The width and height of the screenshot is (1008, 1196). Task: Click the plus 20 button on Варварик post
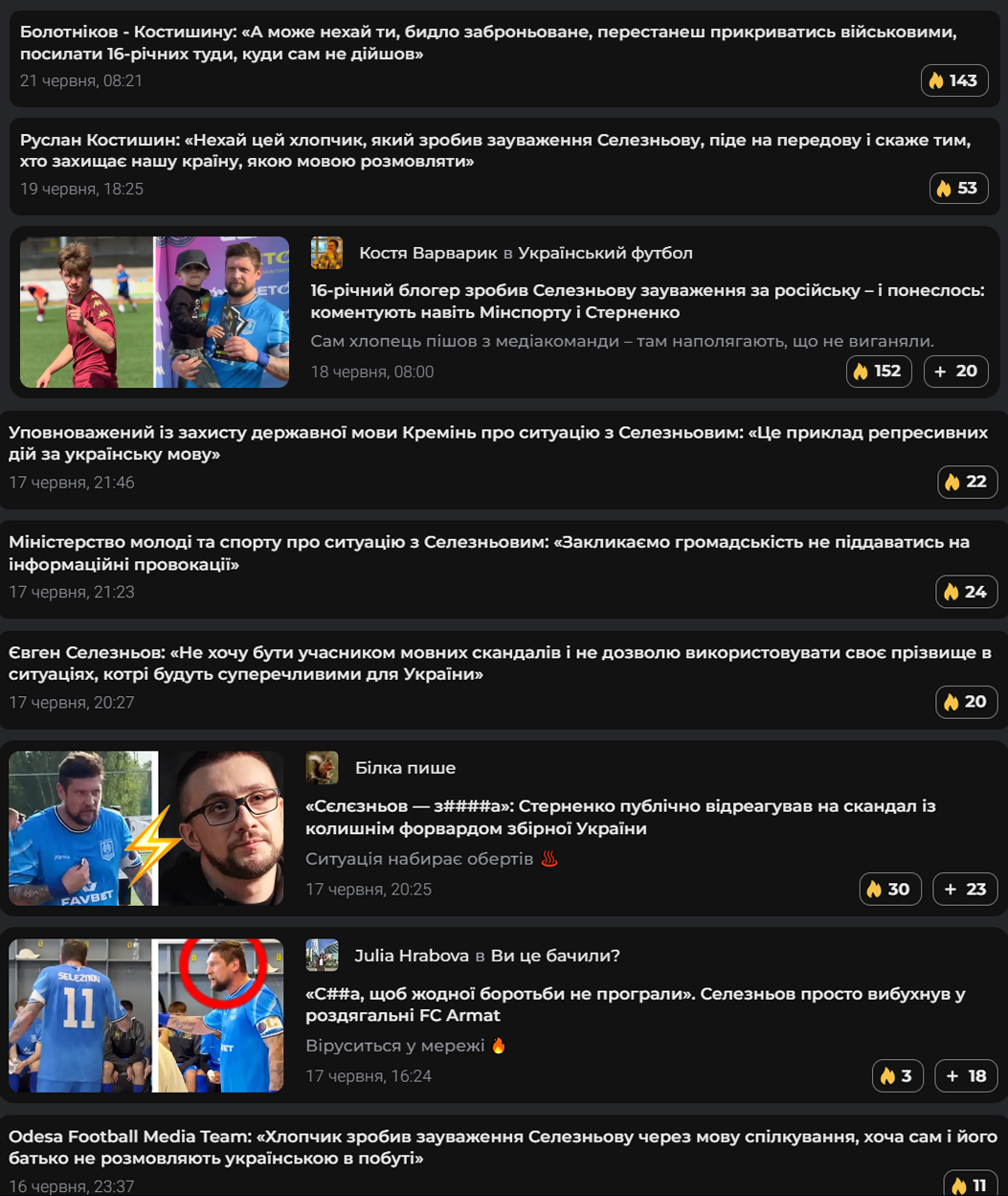click(955, 372)
